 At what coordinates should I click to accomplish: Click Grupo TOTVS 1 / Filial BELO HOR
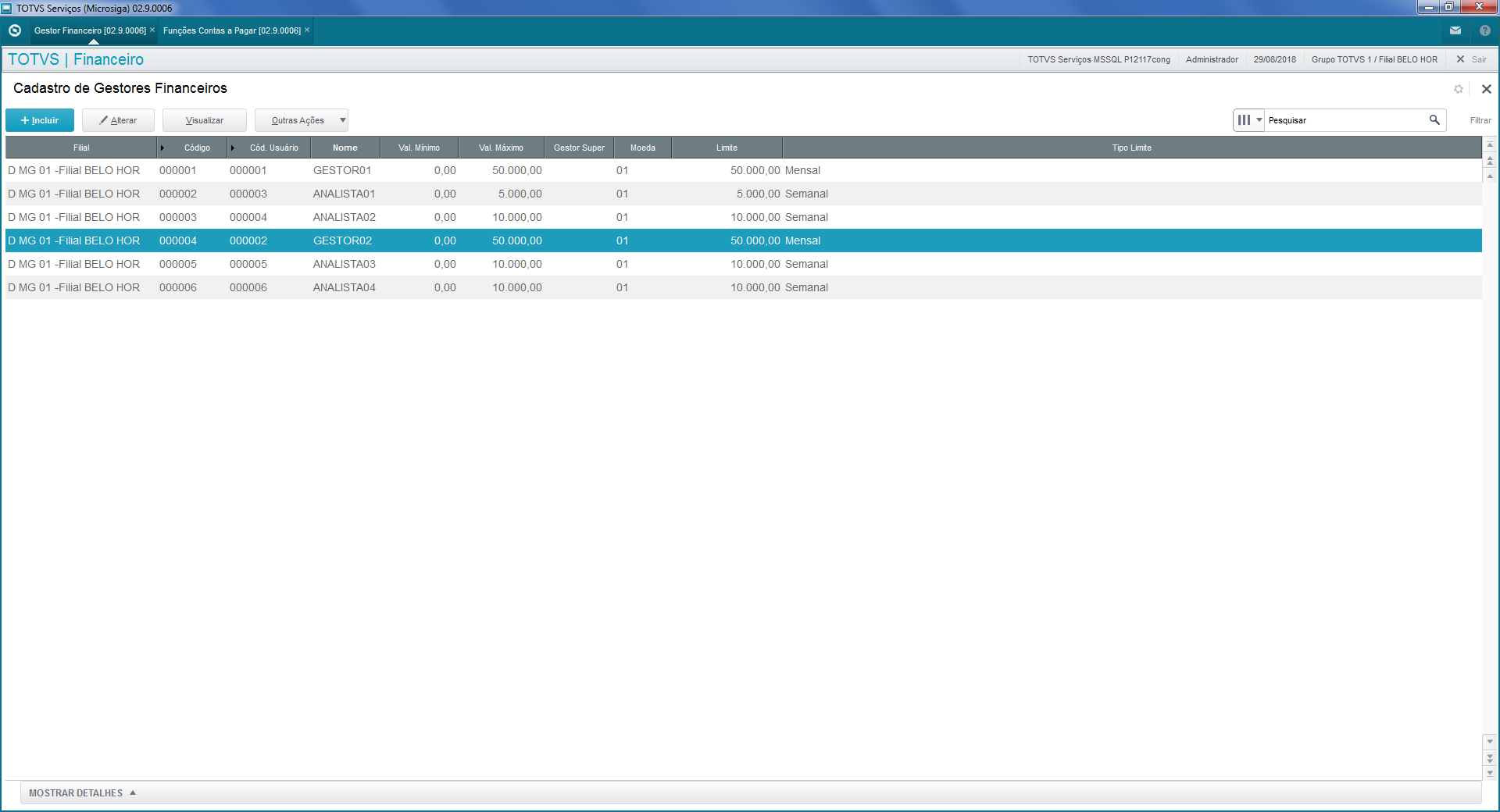click(1374, 59)
